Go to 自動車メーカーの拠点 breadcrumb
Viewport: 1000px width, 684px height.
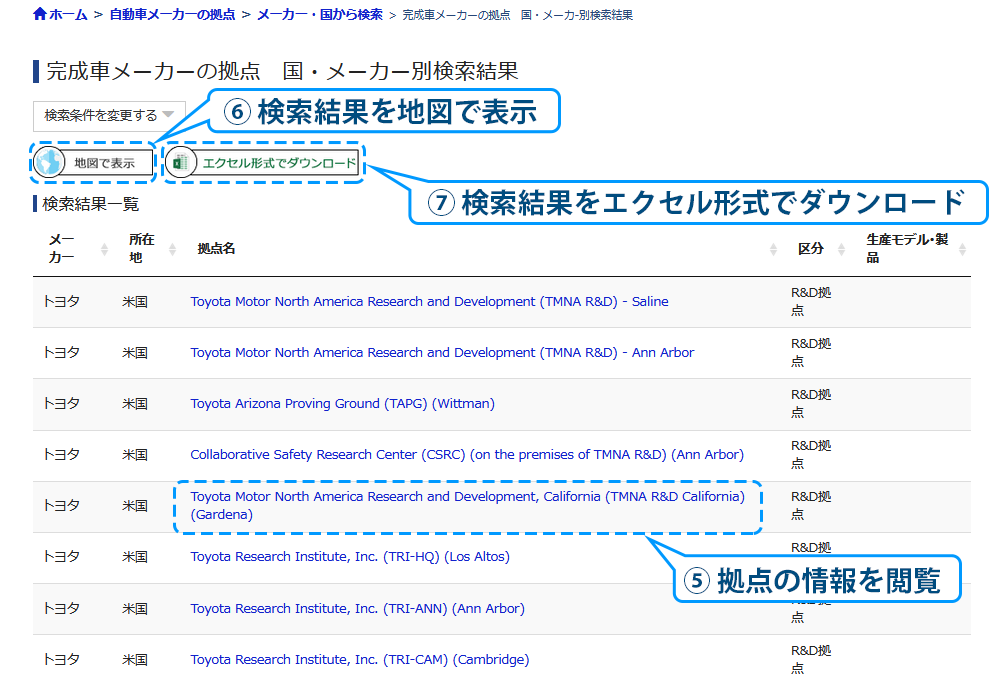click(172, 14)
